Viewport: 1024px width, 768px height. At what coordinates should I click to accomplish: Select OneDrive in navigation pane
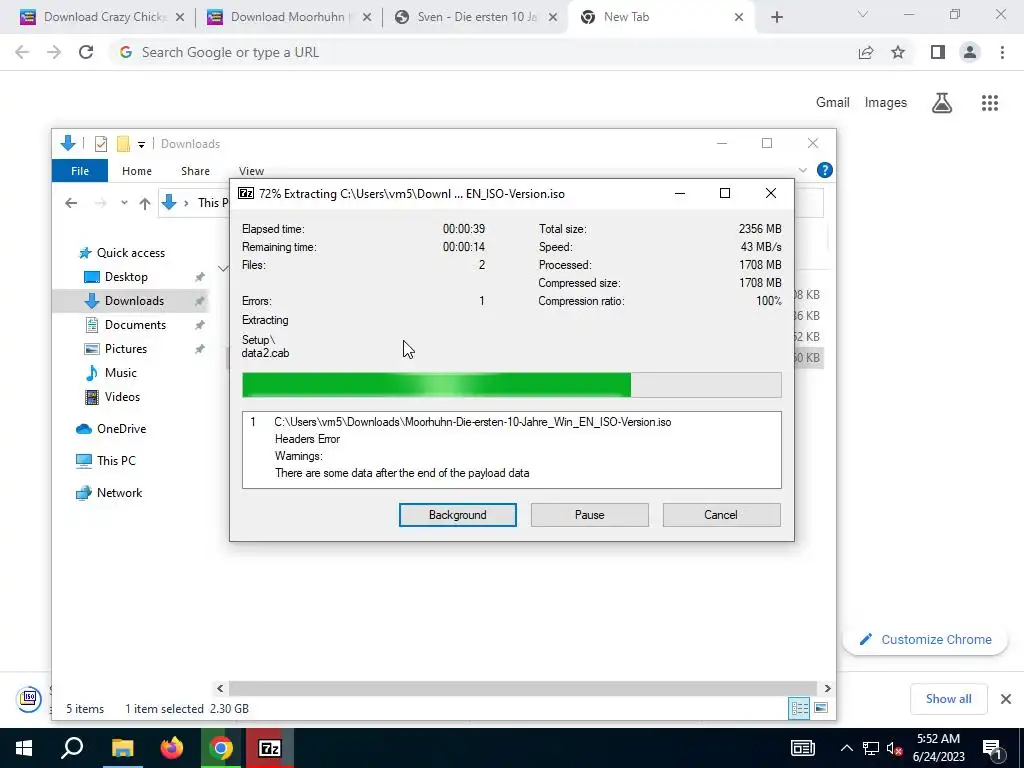[x=121, y=429]
